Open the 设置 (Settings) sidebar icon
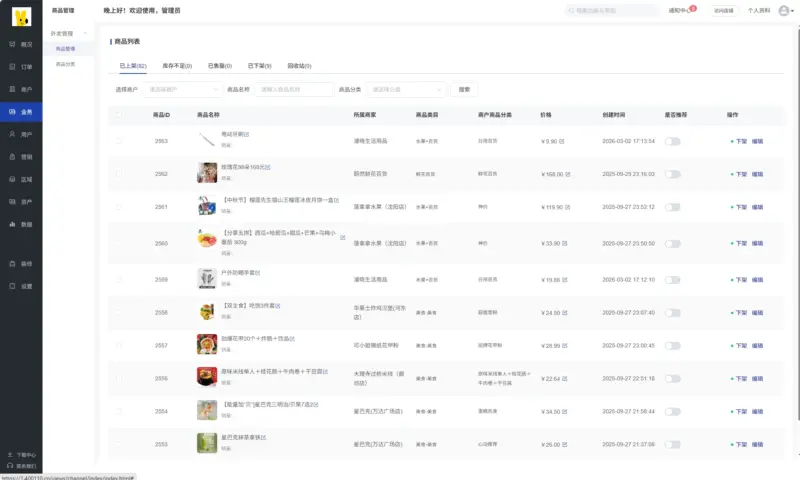800x480 pixels. [x=12, y=286]
